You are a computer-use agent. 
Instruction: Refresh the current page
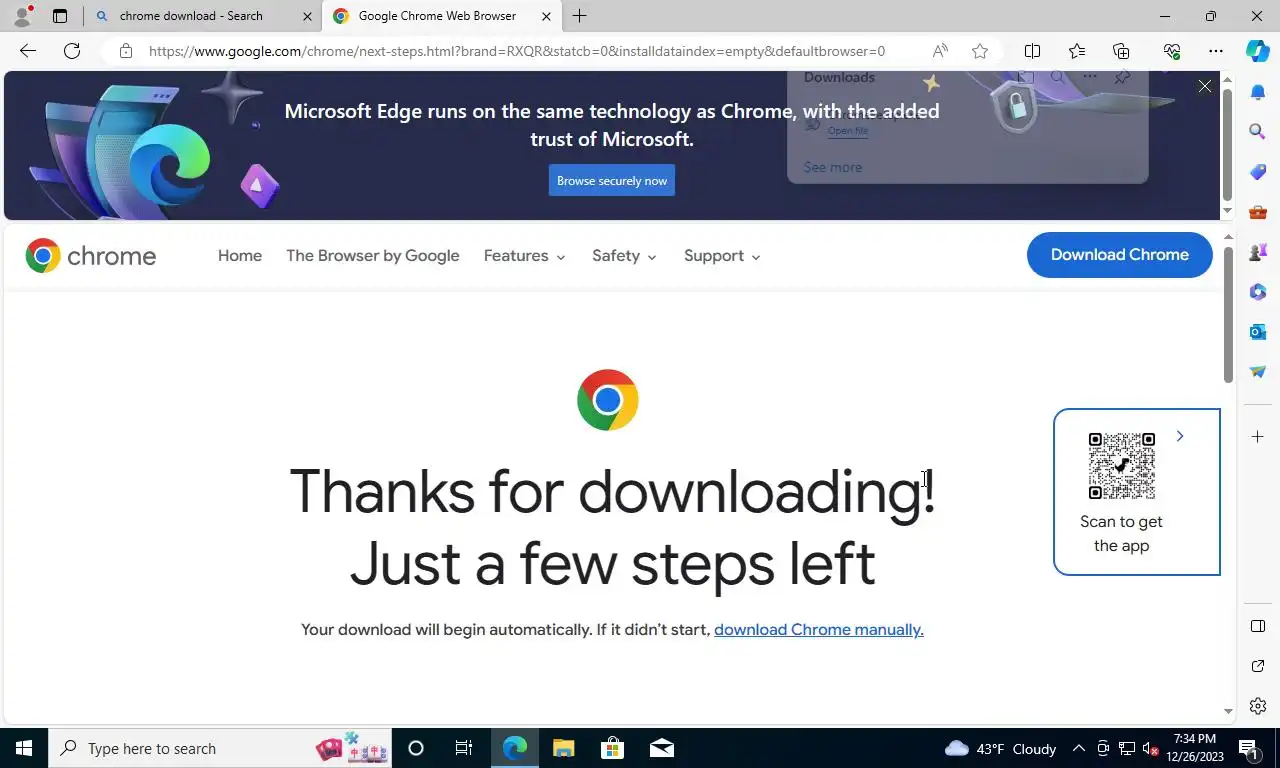pyautogui.click(x=72, y=51)
